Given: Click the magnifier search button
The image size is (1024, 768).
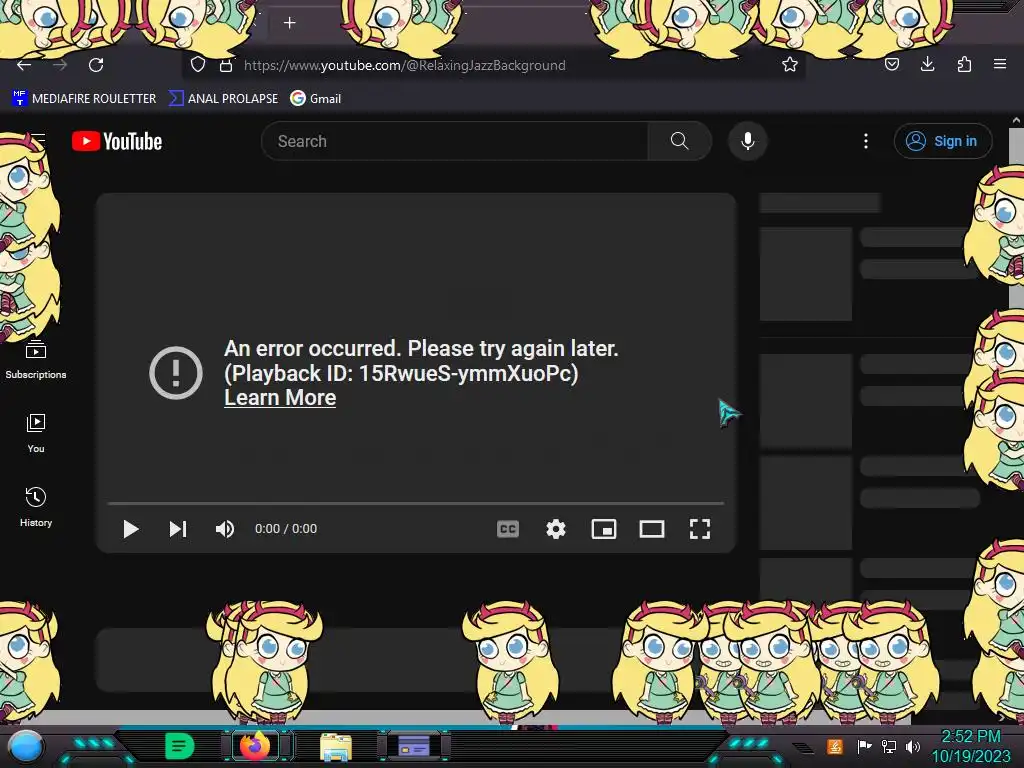Looking at the screenshot, I should coord(679,141).
